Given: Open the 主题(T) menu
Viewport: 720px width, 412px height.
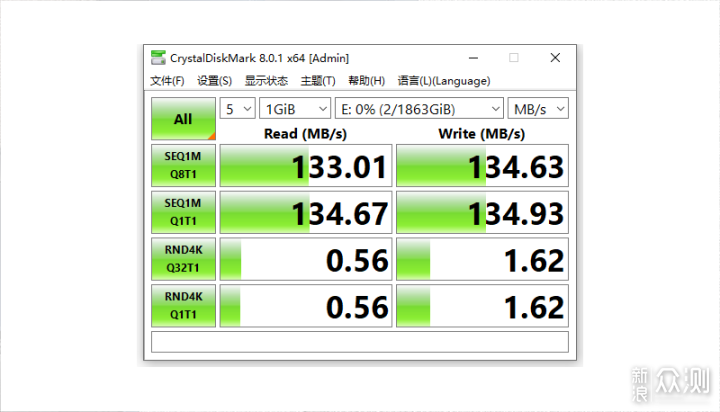Looking at the screenshot, I should (x=318, y=81).
